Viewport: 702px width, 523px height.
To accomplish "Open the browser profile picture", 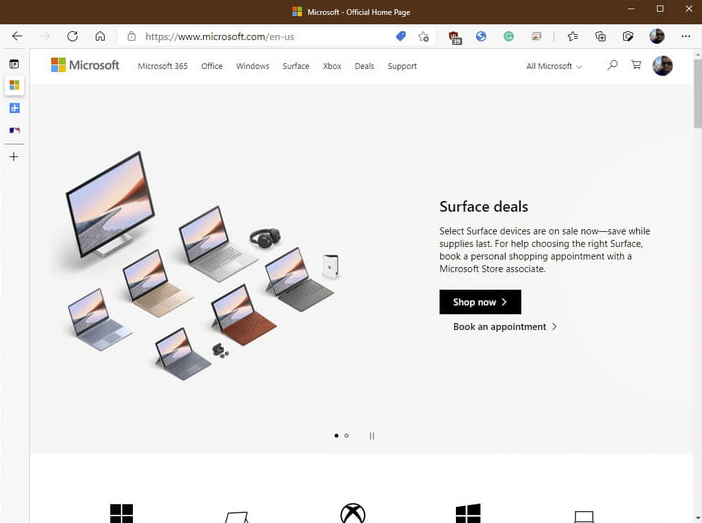I will point(657,36).
